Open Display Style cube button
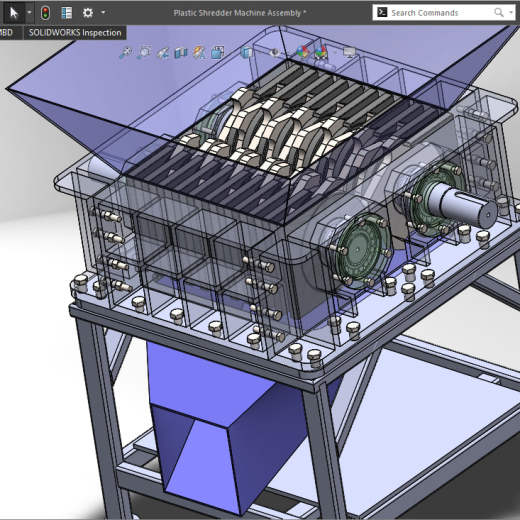The image size is (520, 520). point(247,53)
